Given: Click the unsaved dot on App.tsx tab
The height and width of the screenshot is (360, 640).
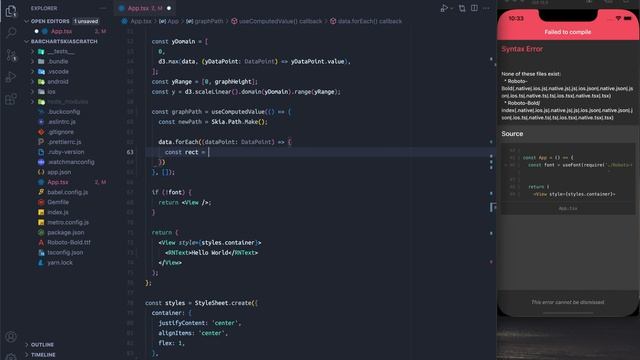Looking at the screenshot, I should pyautogui.click(x=169, y=8).
